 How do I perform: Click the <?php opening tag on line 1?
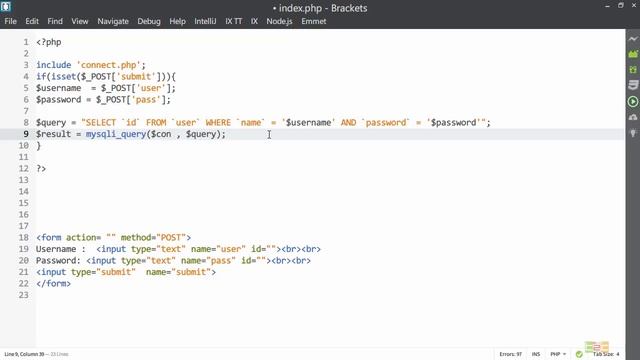(x=49, y=42)
